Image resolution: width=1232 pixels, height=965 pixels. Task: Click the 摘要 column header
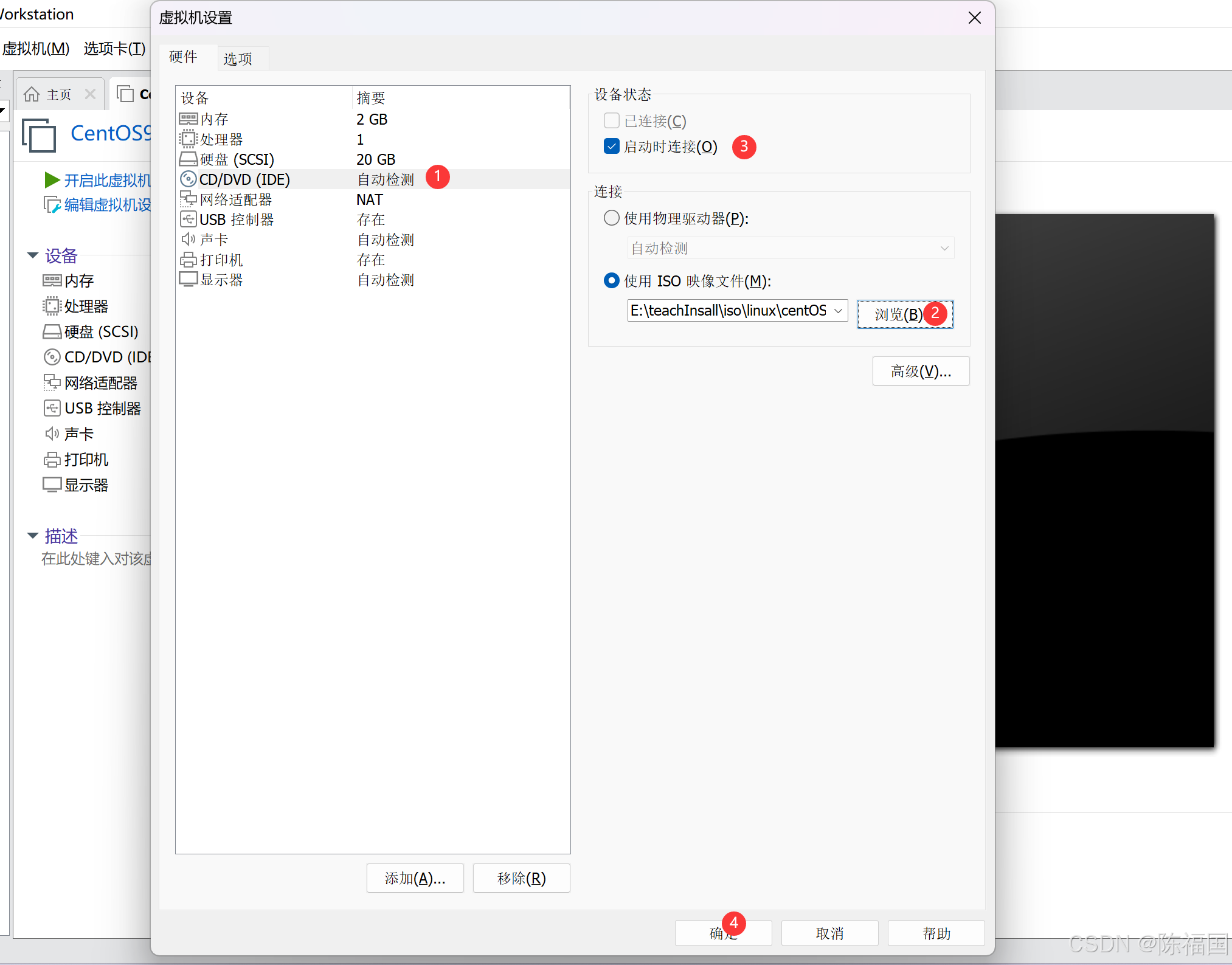tap(460, 98)
